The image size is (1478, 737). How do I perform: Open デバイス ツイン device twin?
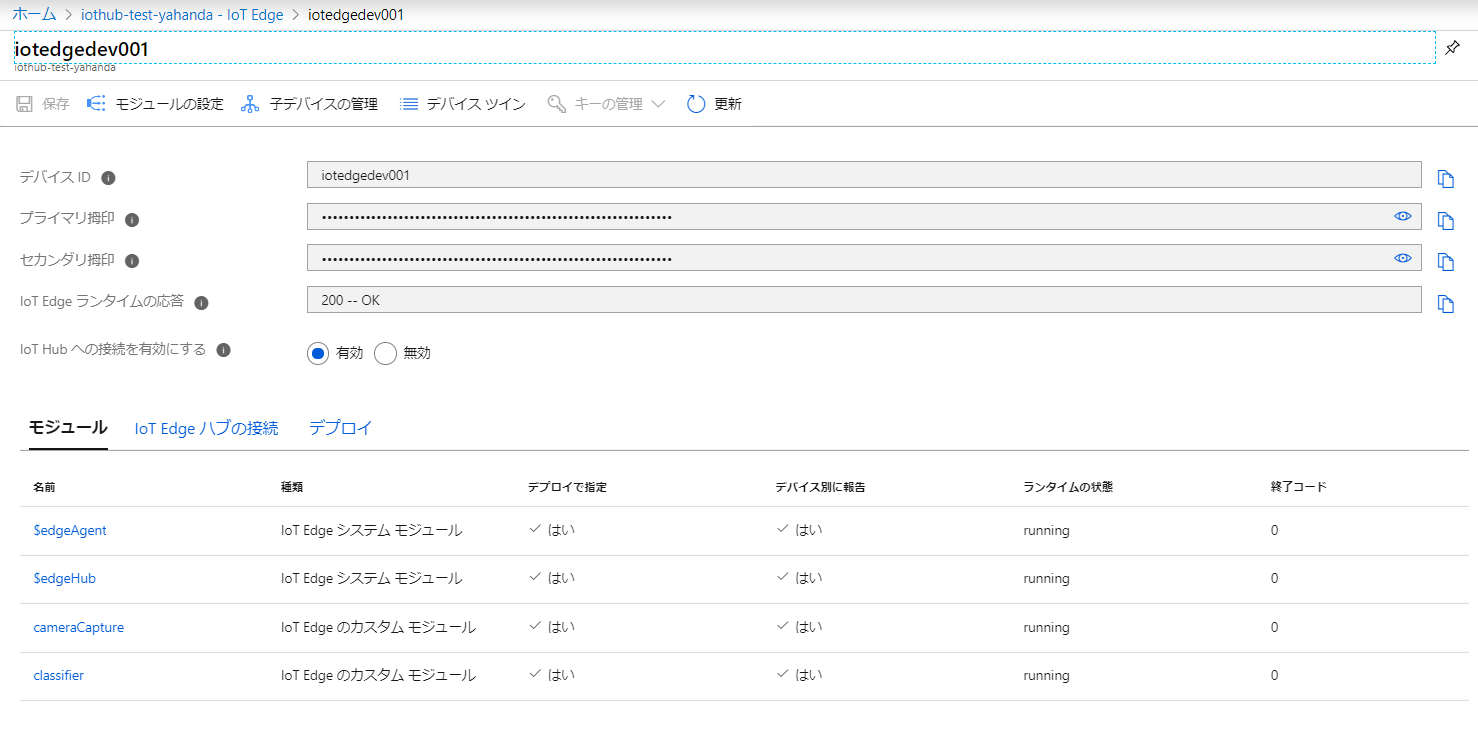(462, 104)
